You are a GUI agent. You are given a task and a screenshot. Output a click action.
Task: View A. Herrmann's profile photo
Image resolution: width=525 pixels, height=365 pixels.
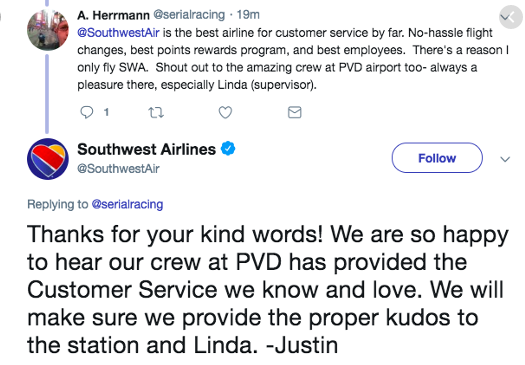click(48, 29)
